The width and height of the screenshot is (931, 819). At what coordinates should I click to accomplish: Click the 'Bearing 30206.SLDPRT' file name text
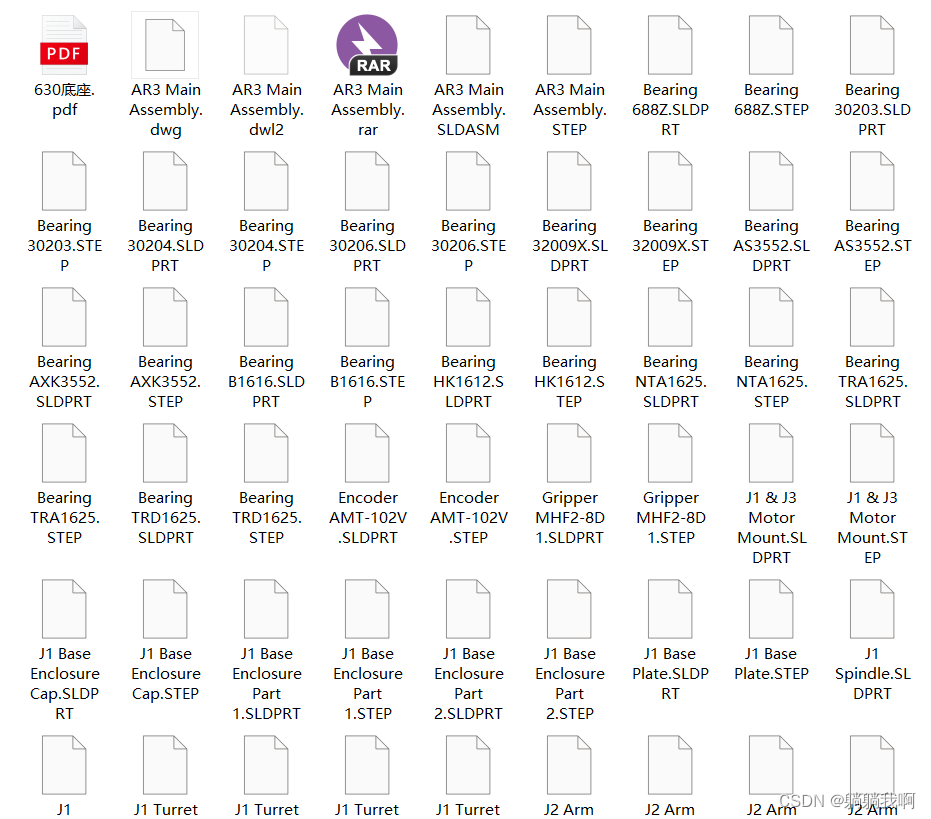click(x=368, y=246)
